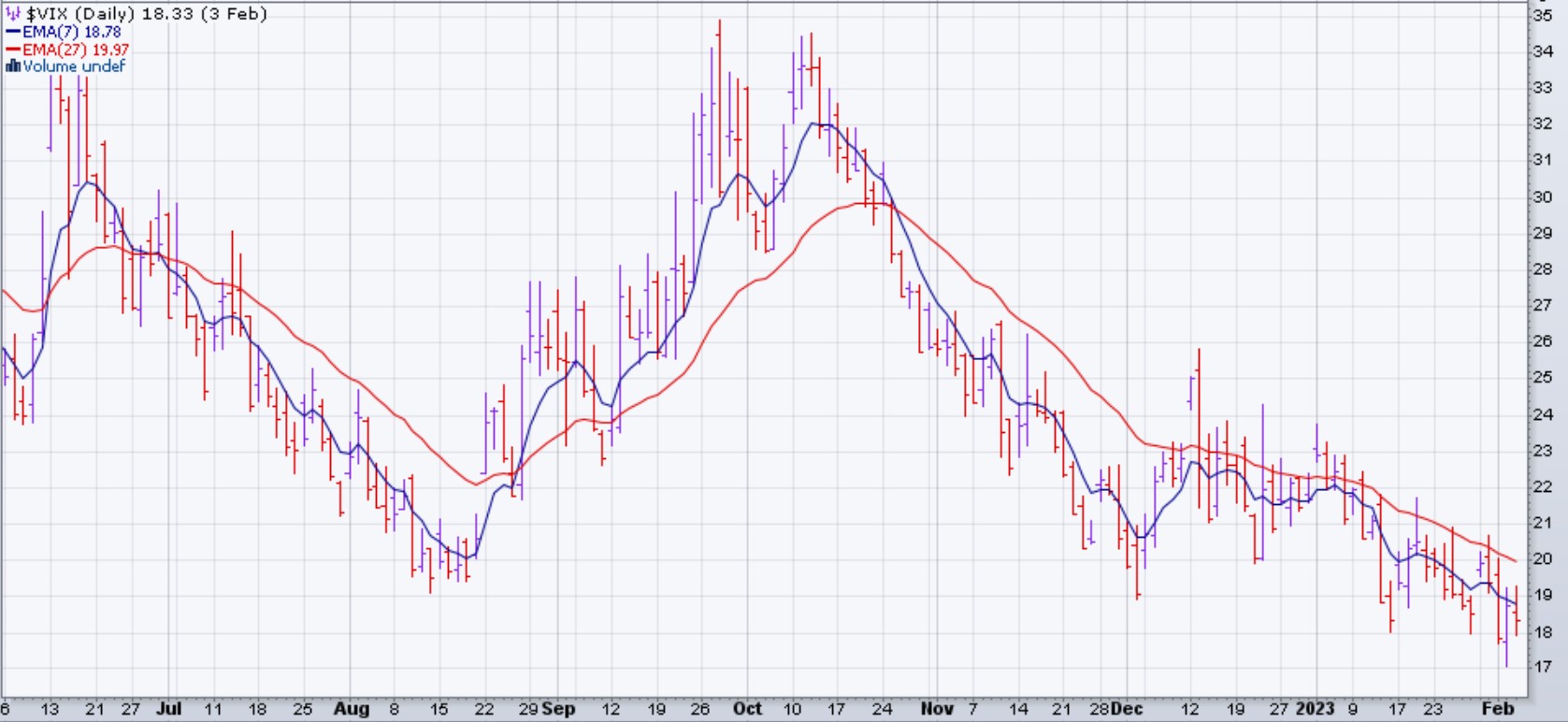The image size is (1568, 722).
Task: Click the blue EMA(7) line marker in legend
Action: 13,33
